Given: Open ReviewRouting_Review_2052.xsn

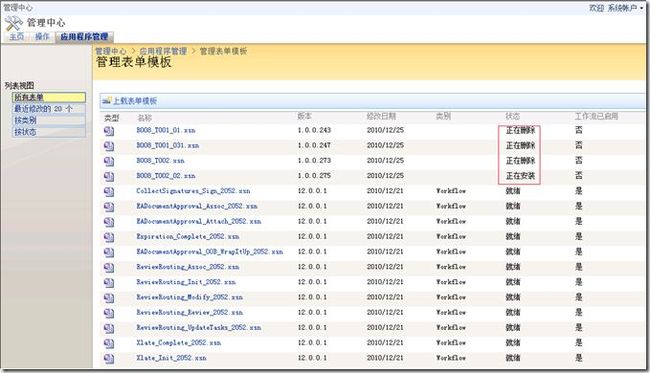Looking at the screenshot, I should pyautogui.click(x=190, y=312).
